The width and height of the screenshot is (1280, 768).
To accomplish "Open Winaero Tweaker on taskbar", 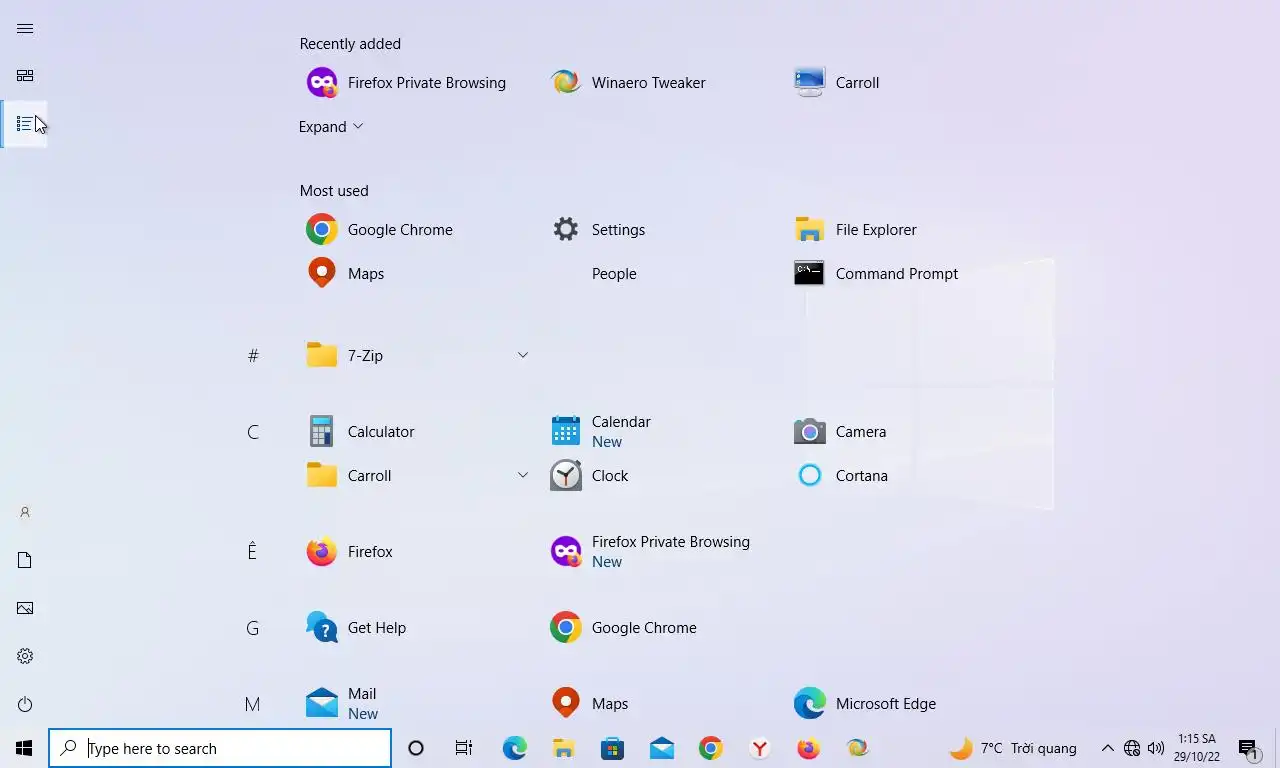I will (x=857, y=748).
